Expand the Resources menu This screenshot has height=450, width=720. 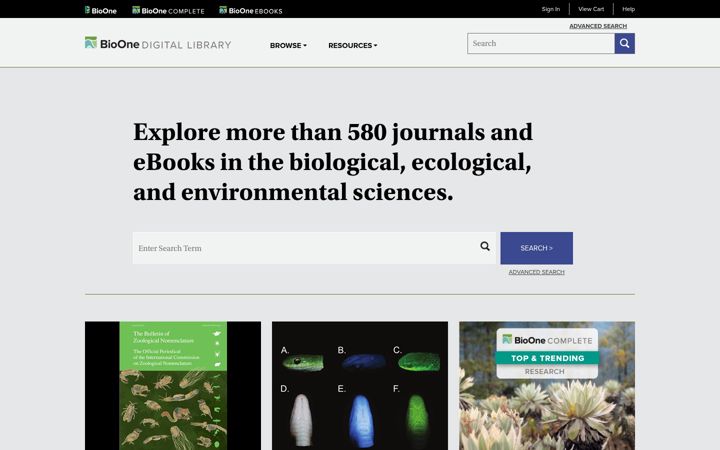pos(353,45)
